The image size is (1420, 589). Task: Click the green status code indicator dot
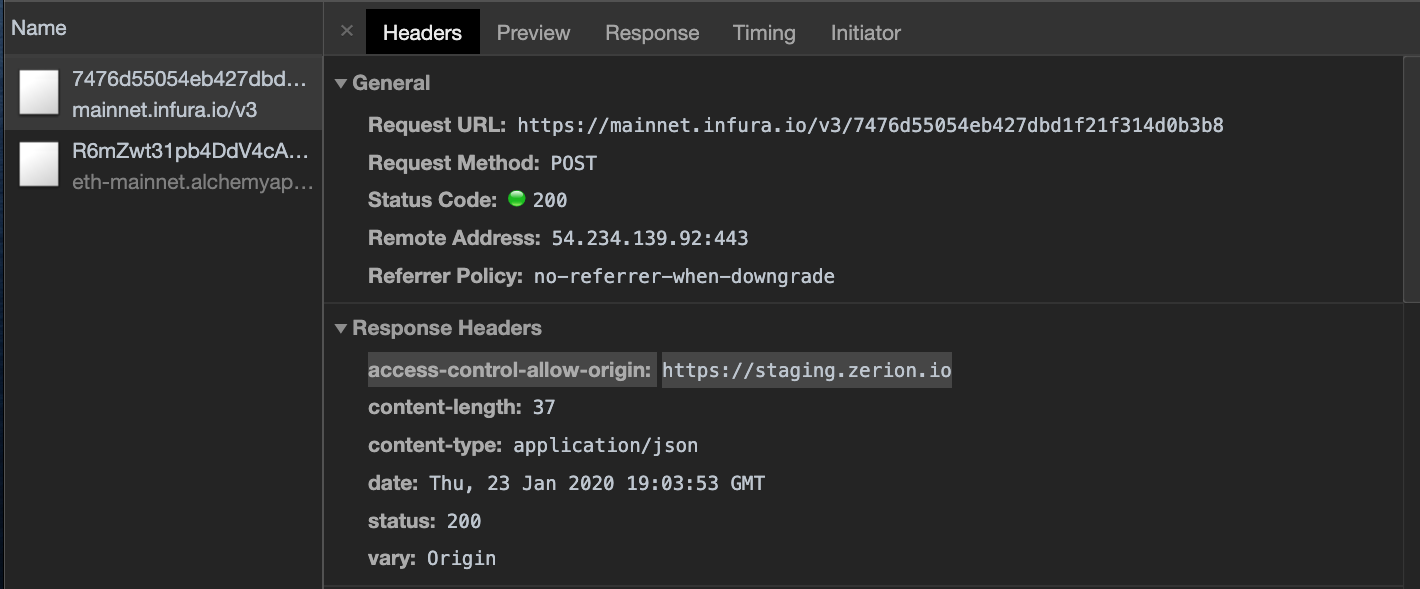pos(516,200)
